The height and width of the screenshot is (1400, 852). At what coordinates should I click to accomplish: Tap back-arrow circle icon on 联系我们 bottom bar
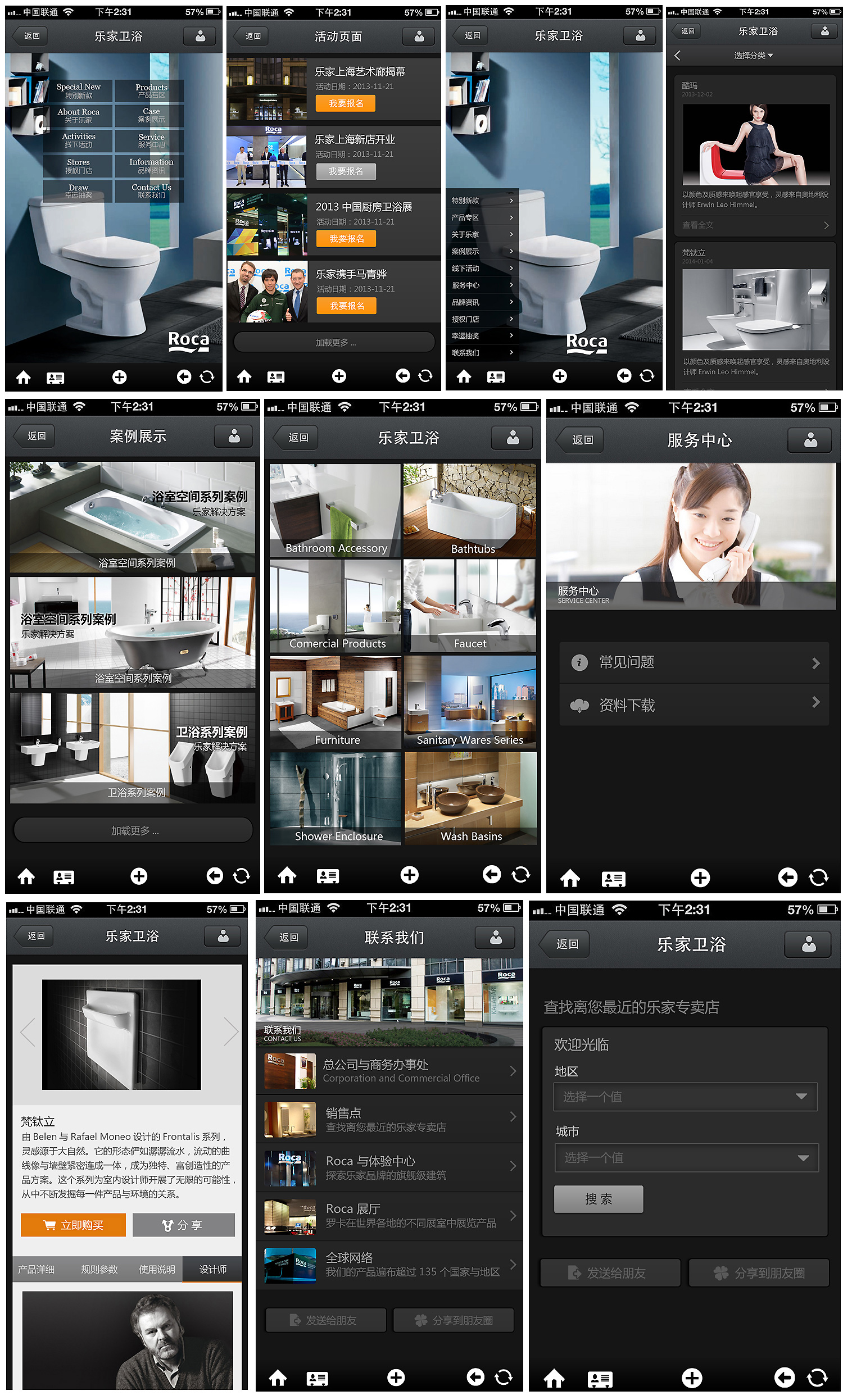click(x=475, y=1377)
